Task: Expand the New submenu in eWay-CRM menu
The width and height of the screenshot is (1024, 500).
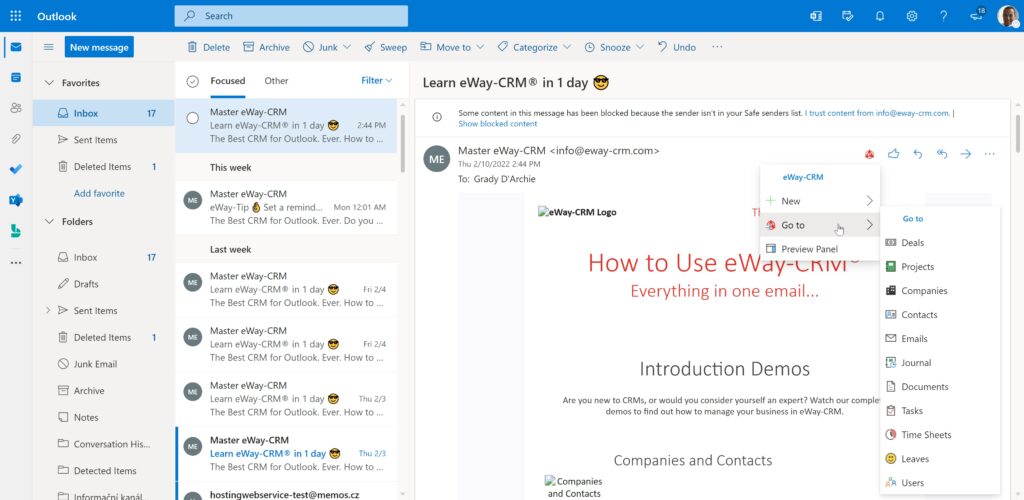Action: pos(820,201)
